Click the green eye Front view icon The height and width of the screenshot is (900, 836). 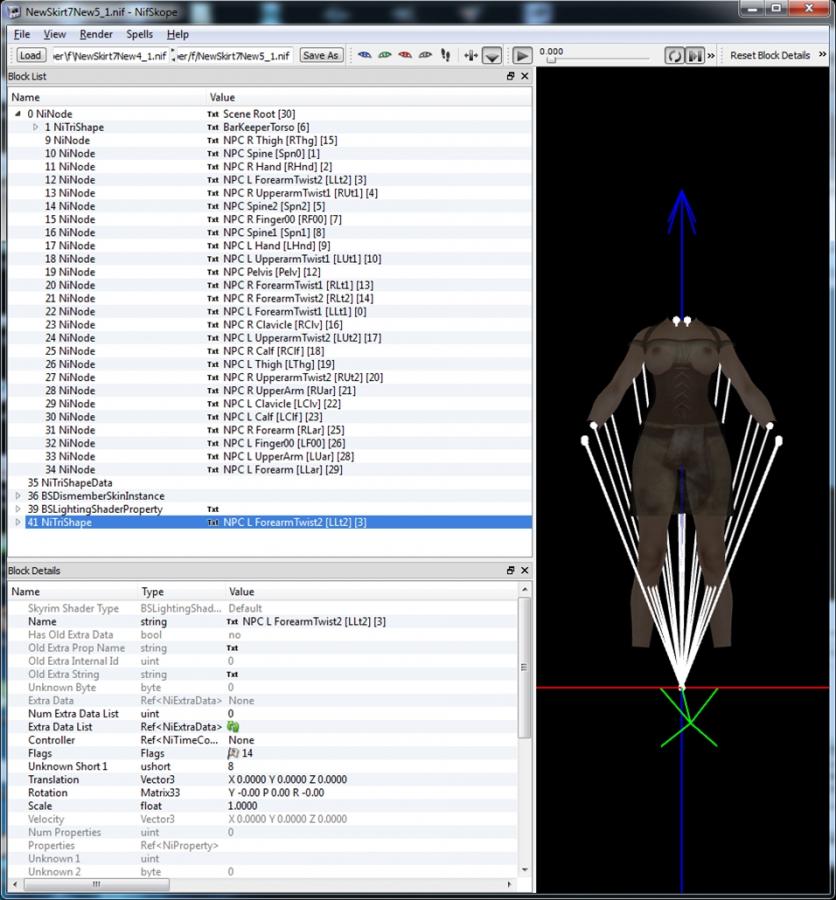385,55
